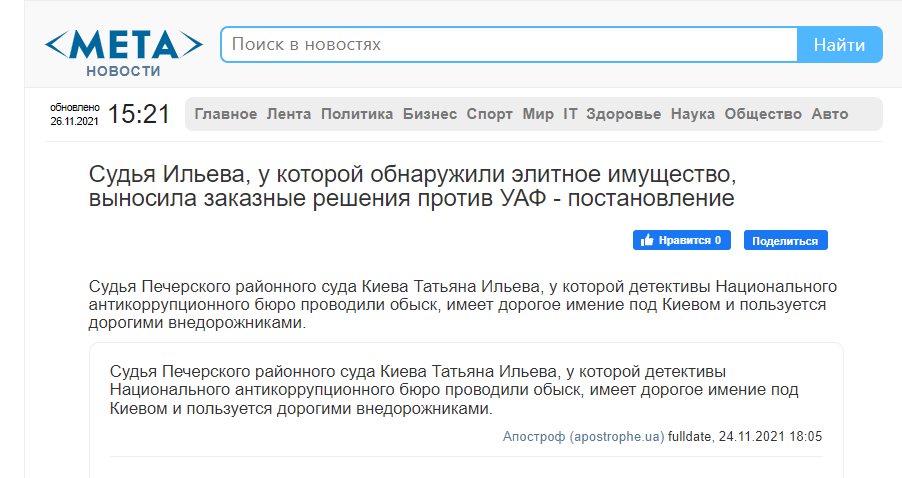902x478 pixels.
Task: Focus the Поиск в новостях search field
Action: coord(508,45)
